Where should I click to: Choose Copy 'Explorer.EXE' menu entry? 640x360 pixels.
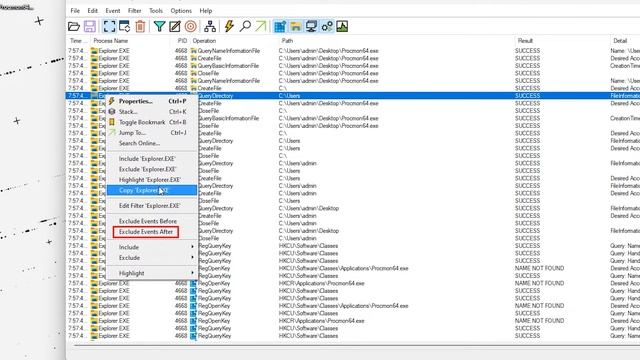click(x=152, y=190)
